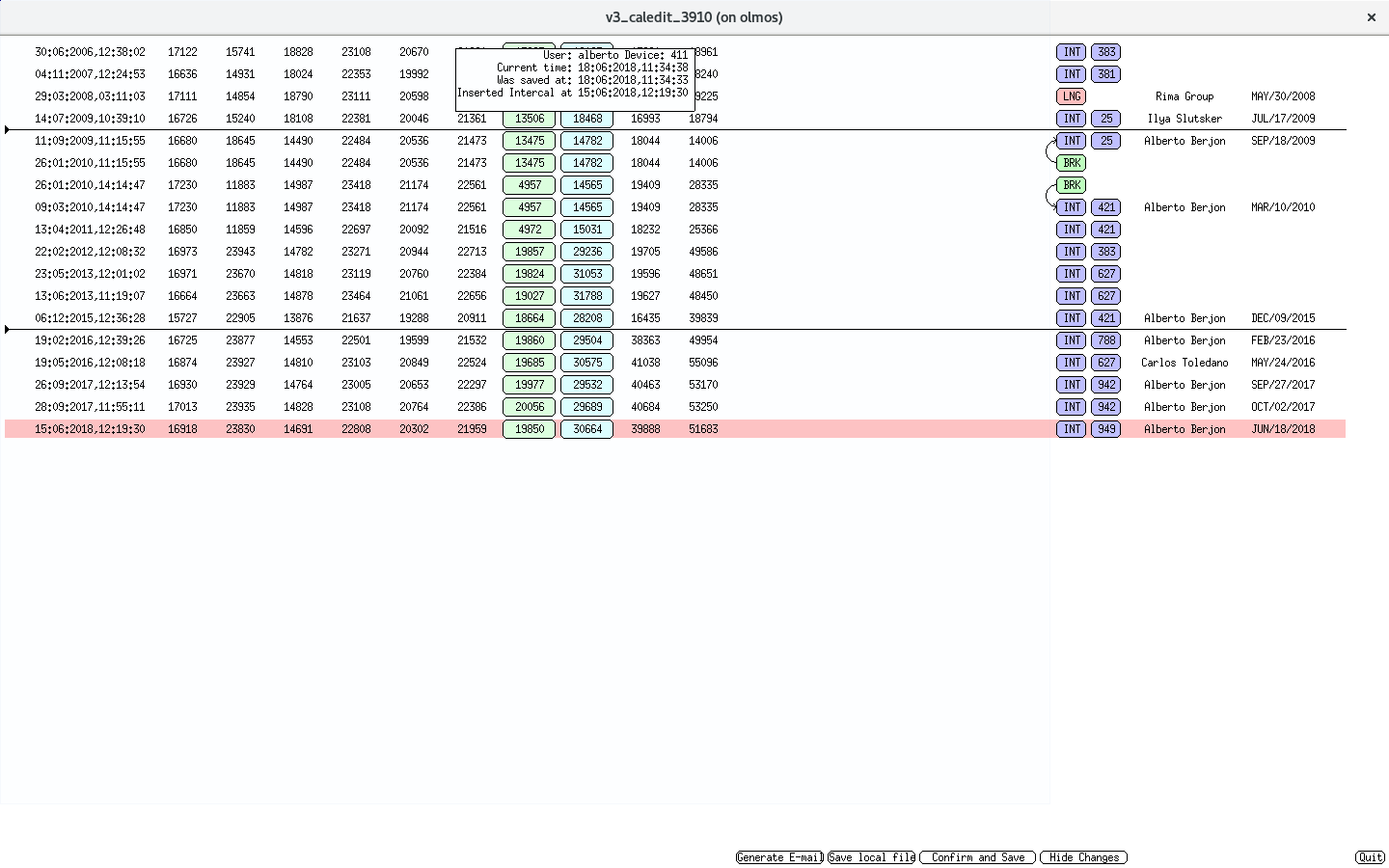Click the Hide Changes button
Image resolution: width=1389 pixels, height=868 pixels.
[x=1083, y=857]
